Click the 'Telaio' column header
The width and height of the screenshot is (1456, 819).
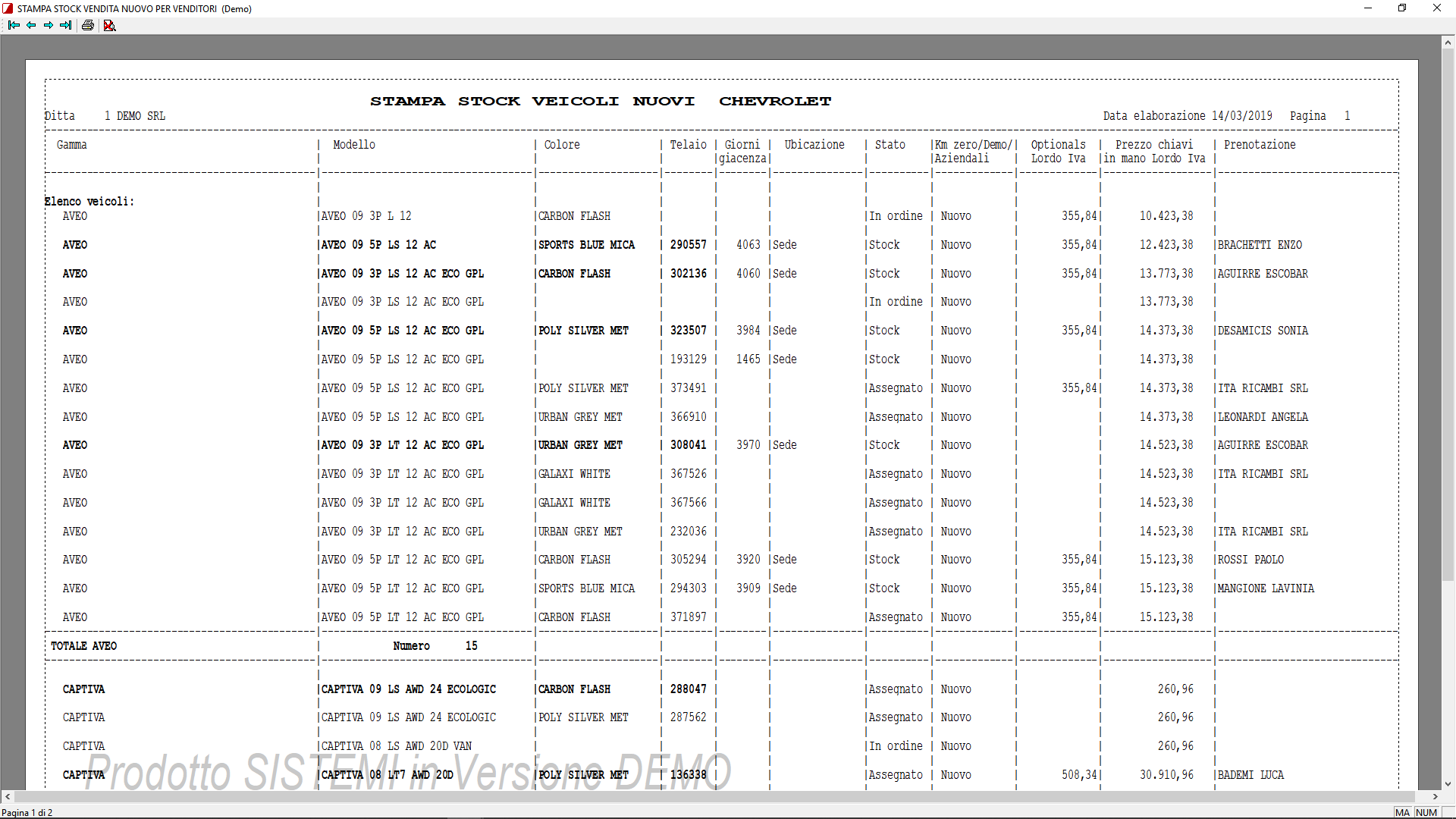point(688,145)
